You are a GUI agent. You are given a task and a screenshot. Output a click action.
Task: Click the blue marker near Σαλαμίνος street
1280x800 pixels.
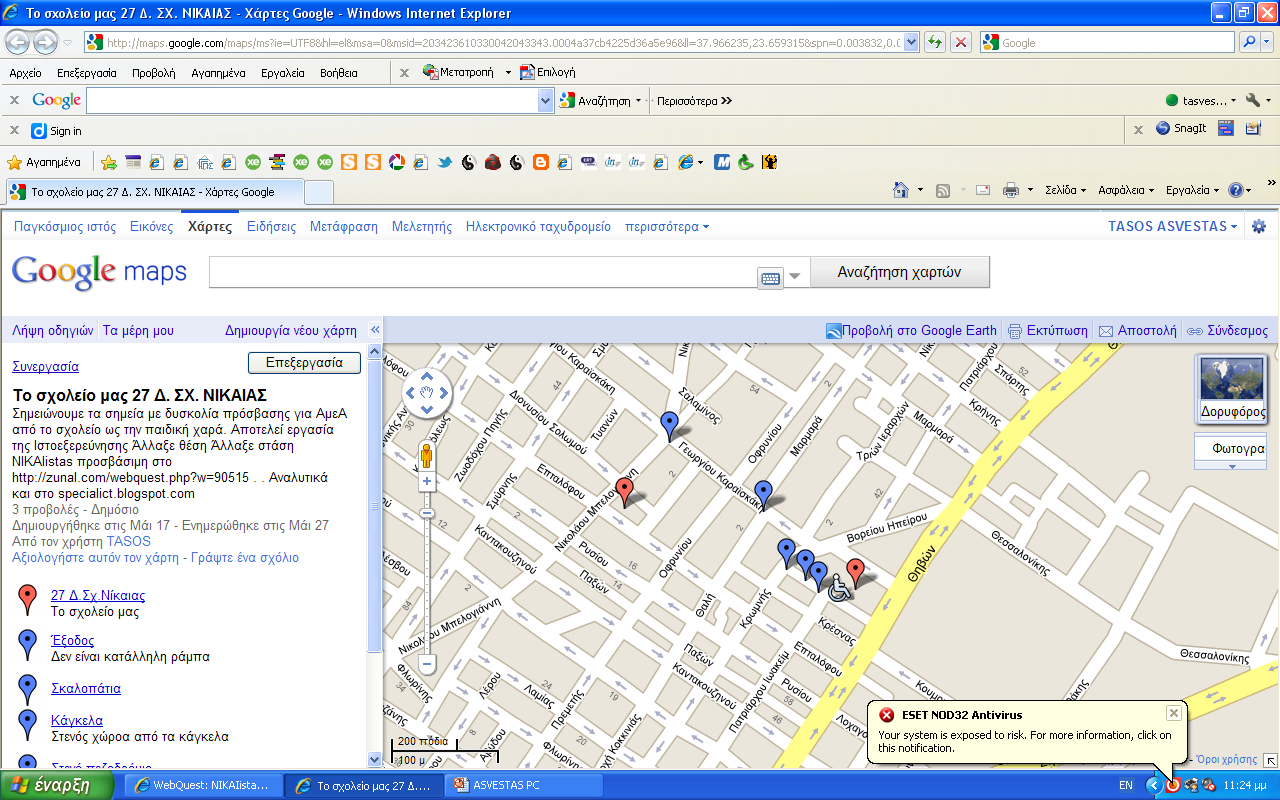pyautogui.click(x=670, y=426)
